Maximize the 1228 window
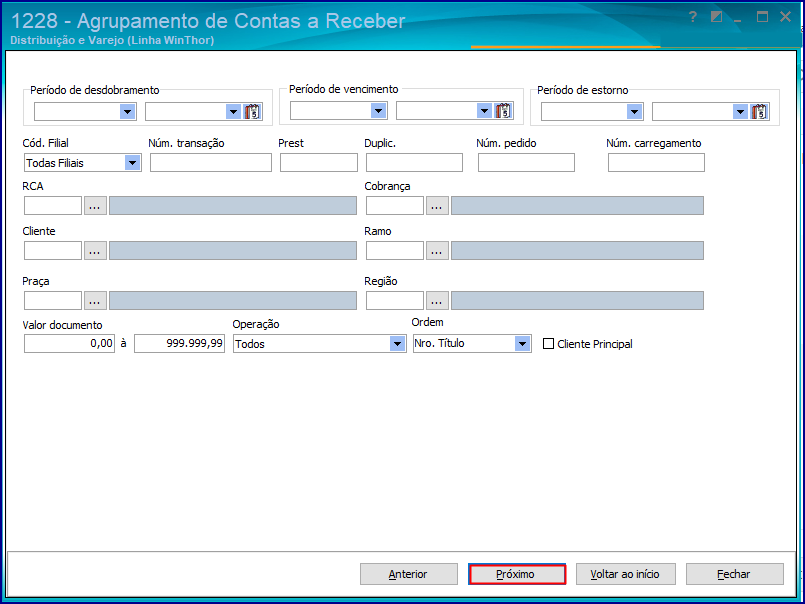 (x=762, y=17)
